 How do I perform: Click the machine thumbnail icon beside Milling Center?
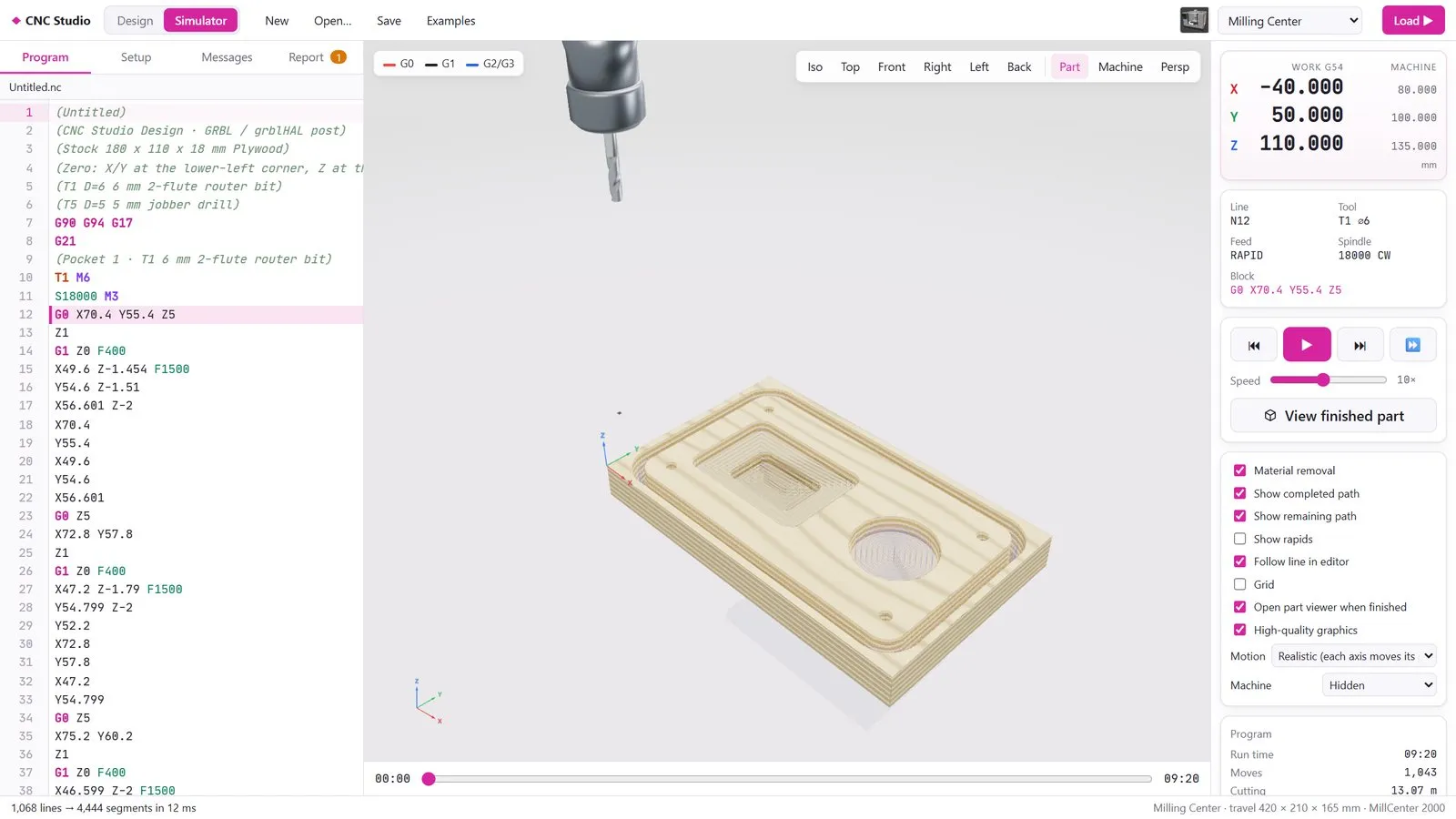pyautogui.click(x=1194, y=20)
